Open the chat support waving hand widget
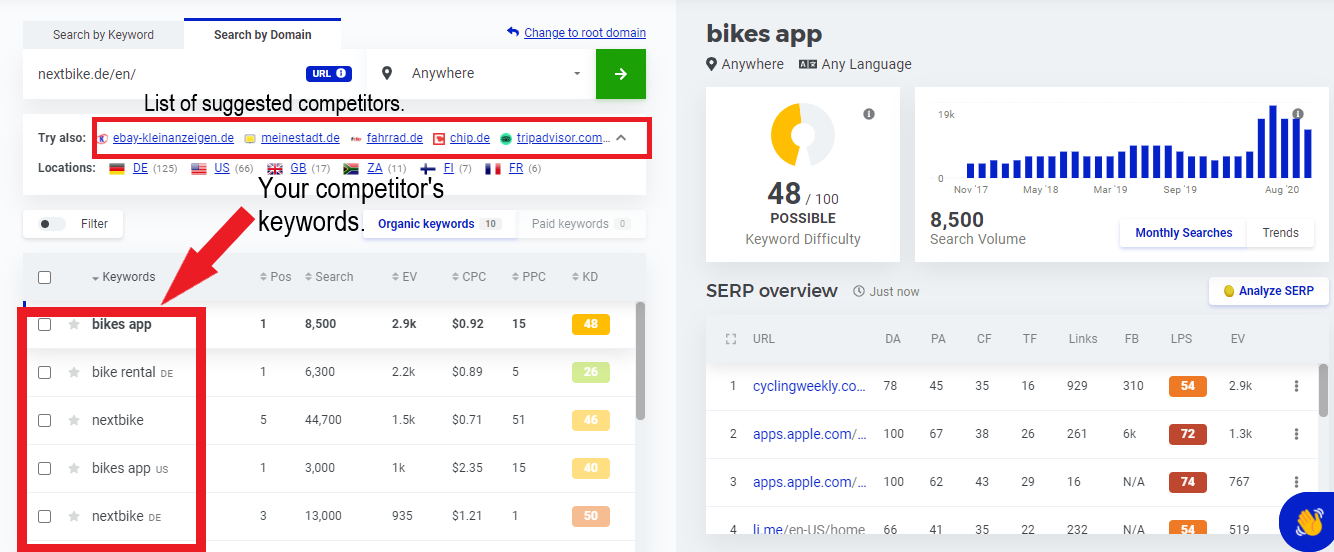This screenshot has height=552, width=1334. tap(1307, 521)
